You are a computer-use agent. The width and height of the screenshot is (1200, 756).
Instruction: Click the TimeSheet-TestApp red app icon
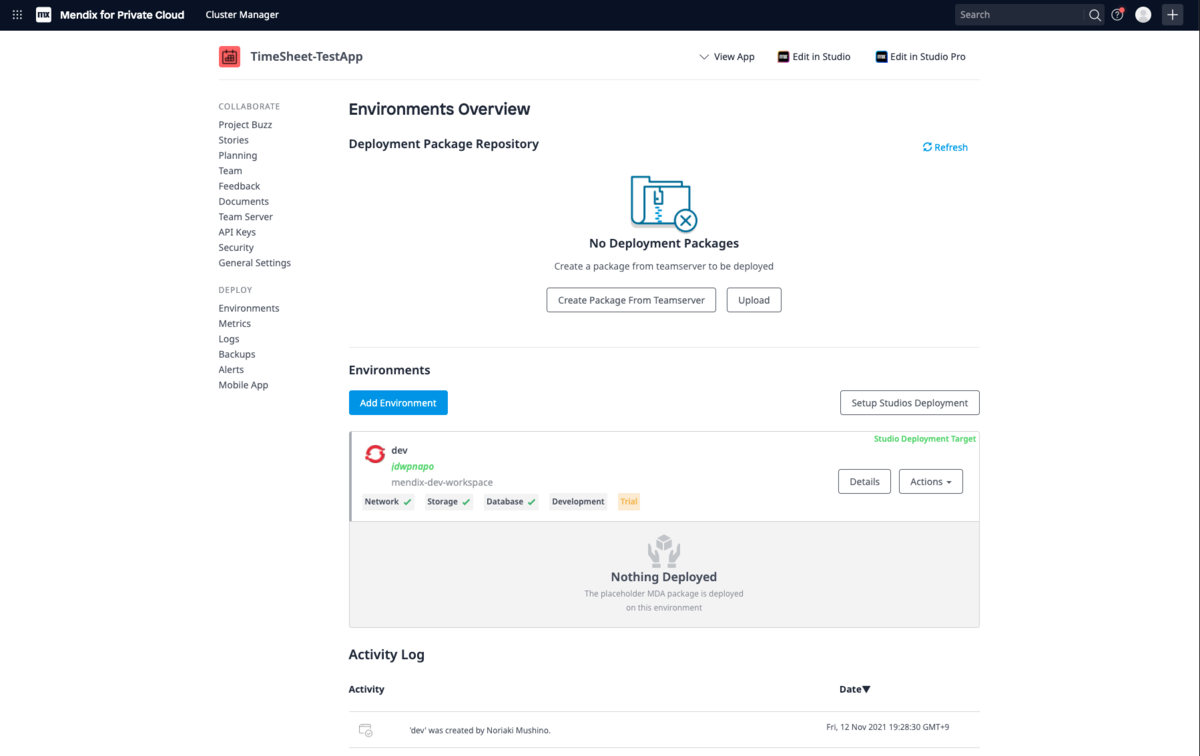(229, 57)
